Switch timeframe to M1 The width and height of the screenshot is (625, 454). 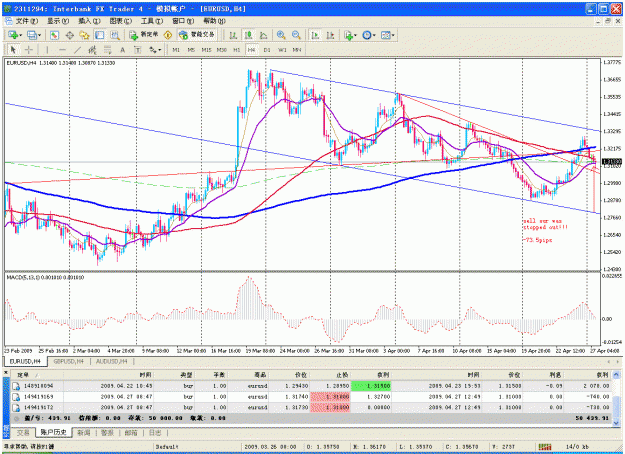(176, 50)
